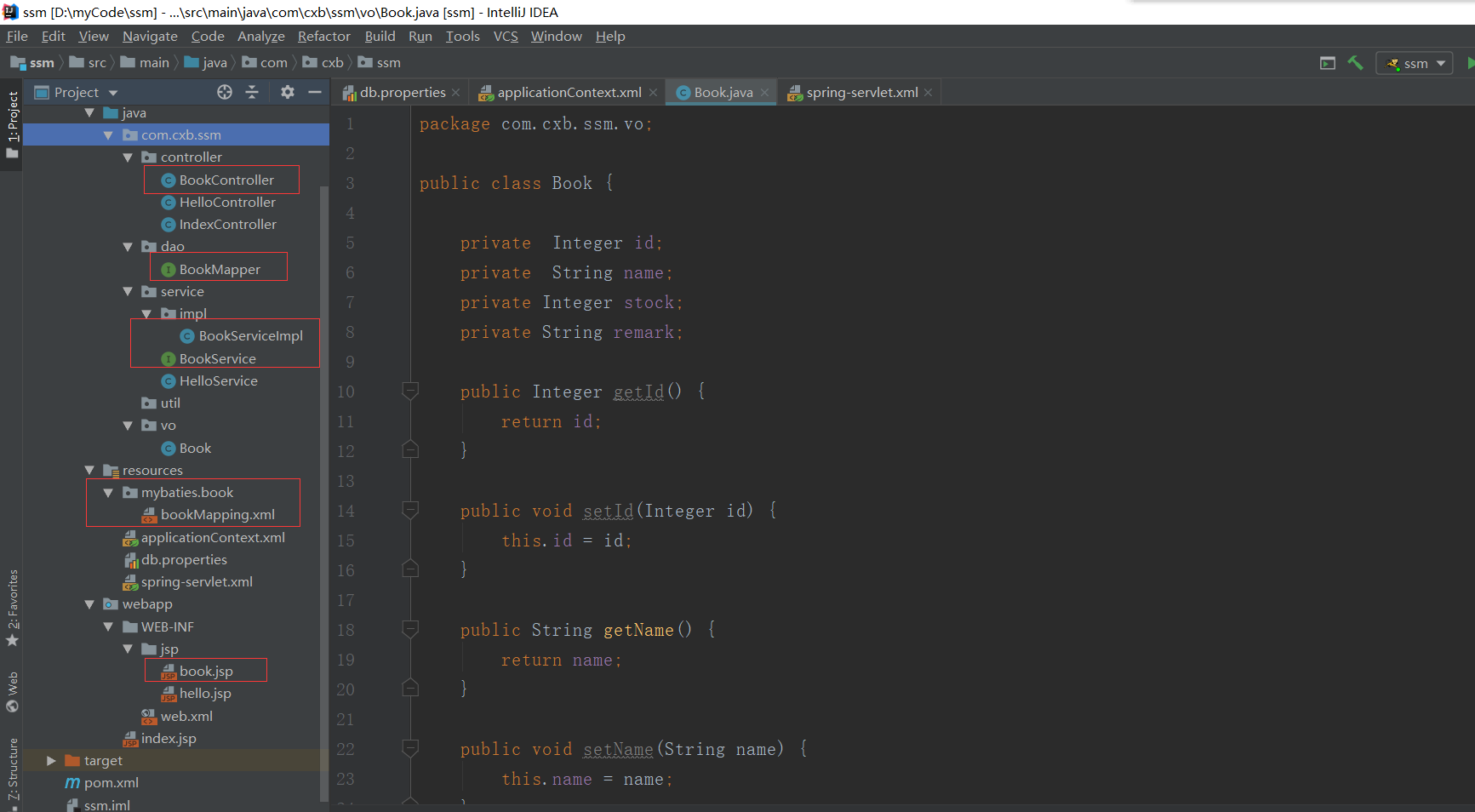Screen dimensions: 1475x812
Task: Click the Tomcat icon in the run configuration selector
Action: point(1393,62)
